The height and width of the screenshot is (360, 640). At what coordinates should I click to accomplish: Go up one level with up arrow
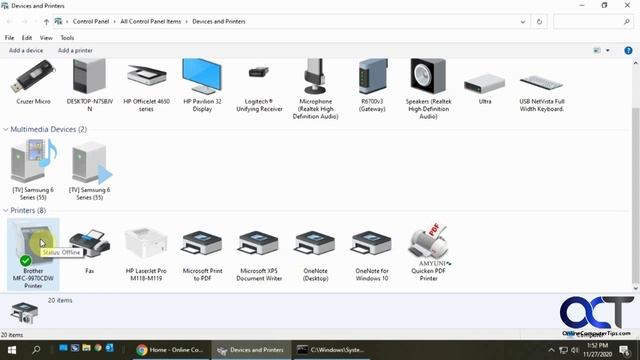[46, 22]
